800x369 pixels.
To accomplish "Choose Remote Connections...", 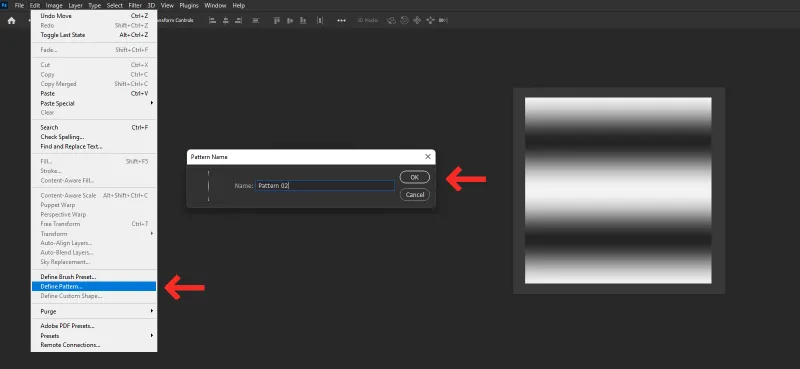I will pyautogui.click(x=94, y=345).
